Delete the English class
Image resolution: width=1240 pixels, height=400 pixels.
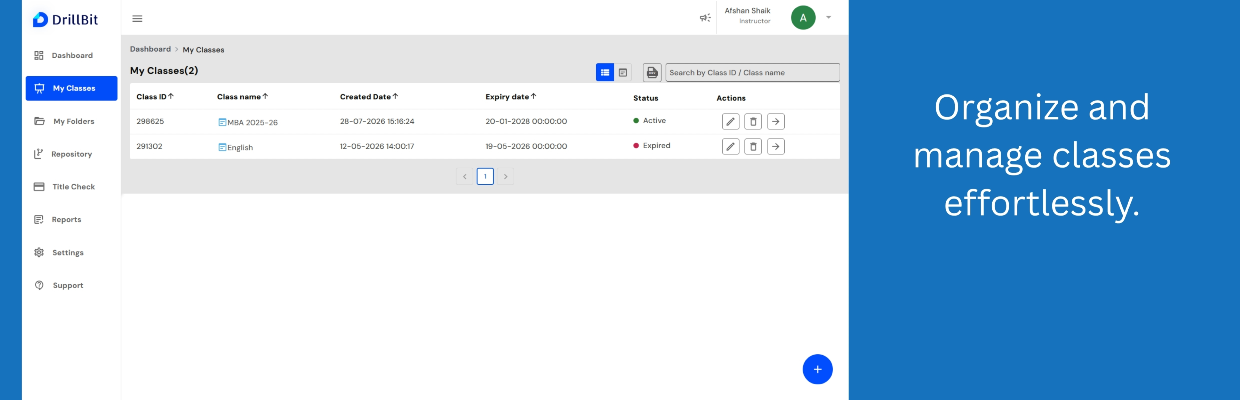[754, 146]
